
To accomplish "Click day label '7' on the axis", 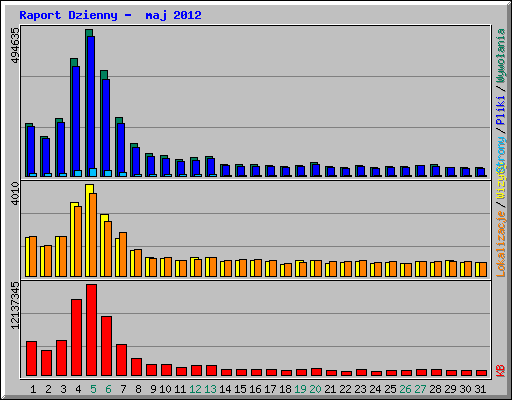I will pos(123,389).
